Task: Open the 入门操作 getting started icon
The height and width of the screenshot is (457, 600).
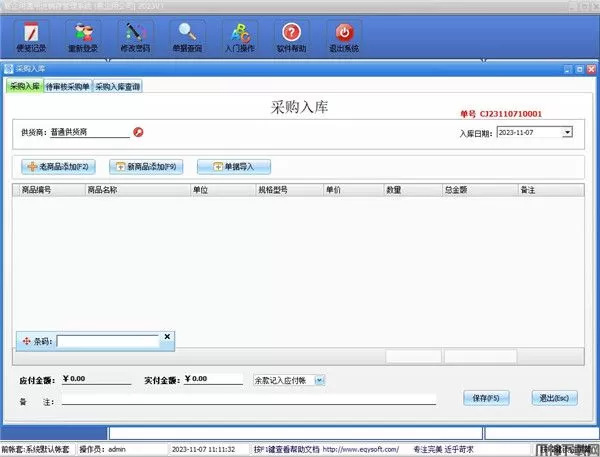Action: tap(237, 33)
